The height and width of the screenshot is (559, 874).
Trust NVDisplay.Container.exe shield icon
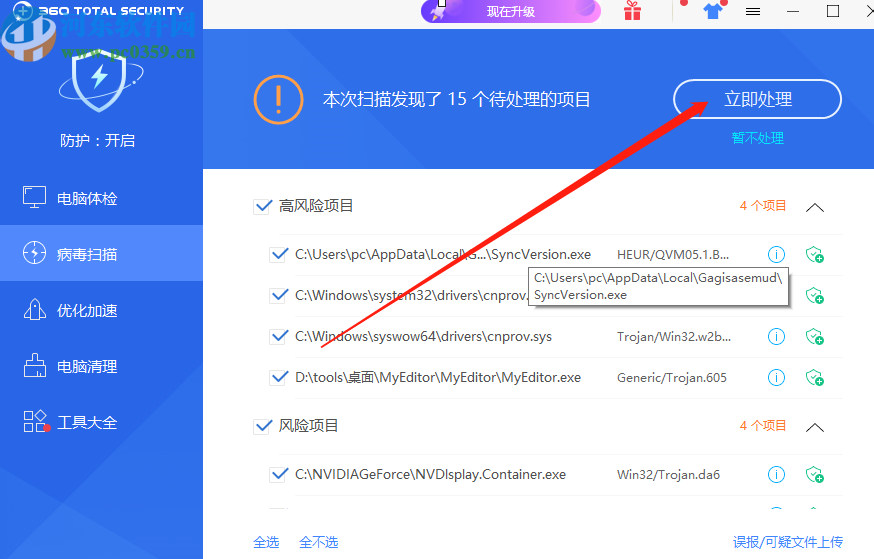(x=814, y=475)
